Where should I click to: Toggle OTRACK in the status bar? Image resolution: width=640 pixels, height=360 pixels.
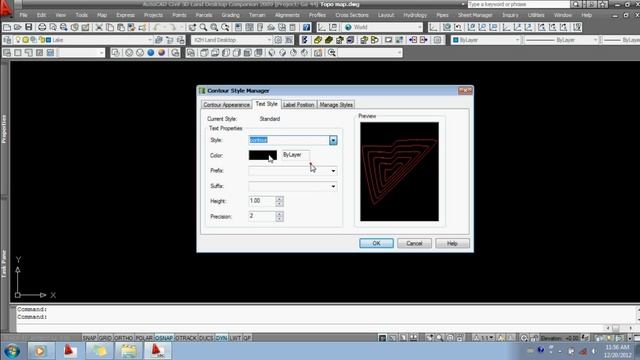tap(186, 338)
